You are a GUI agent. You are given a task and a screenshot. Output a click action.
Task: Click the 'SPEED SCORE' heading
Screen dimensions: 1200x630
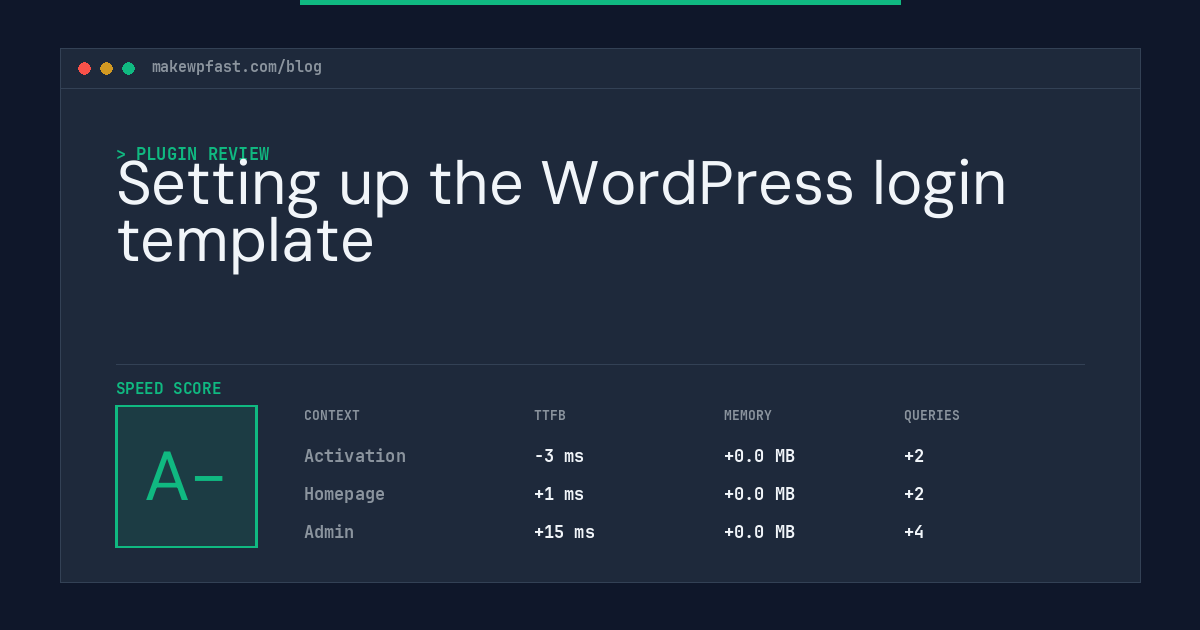click(169, 389)
